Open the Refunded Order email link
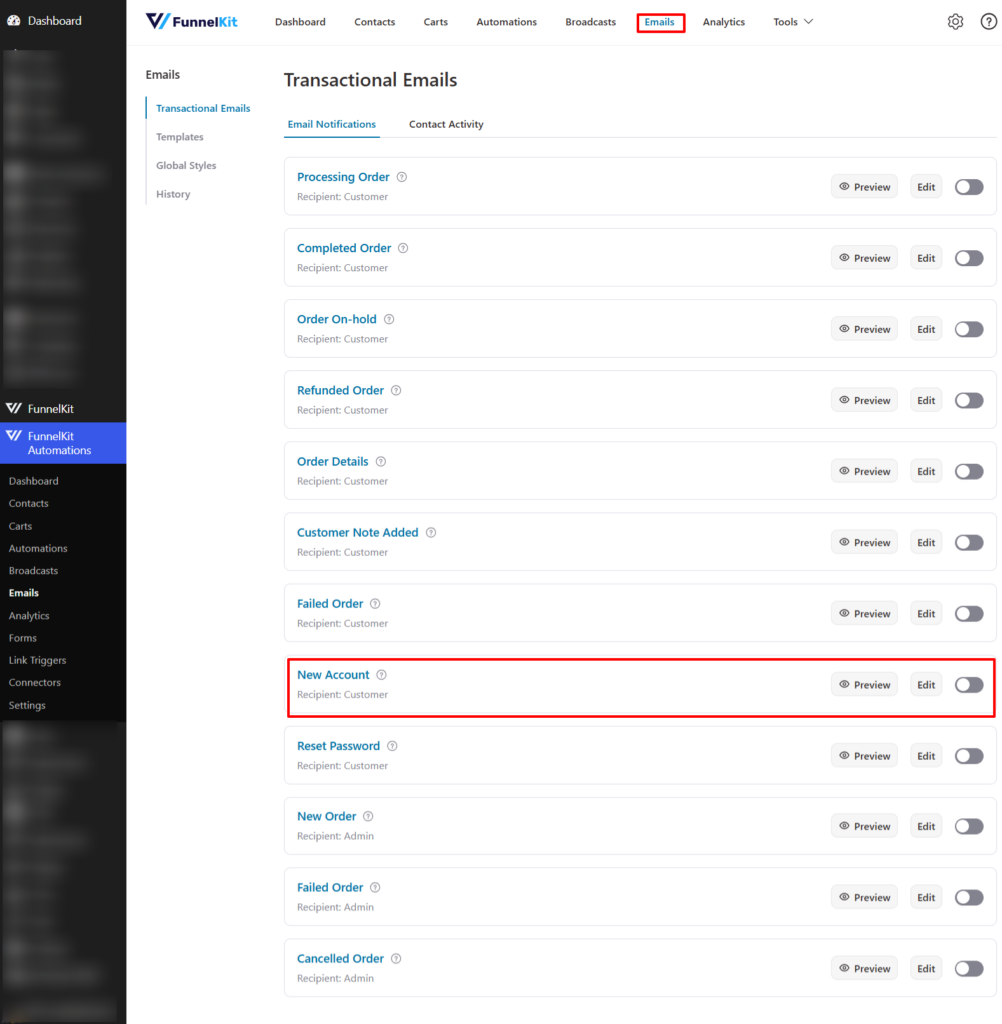The image size is (1002, 1024). (340, 391)
